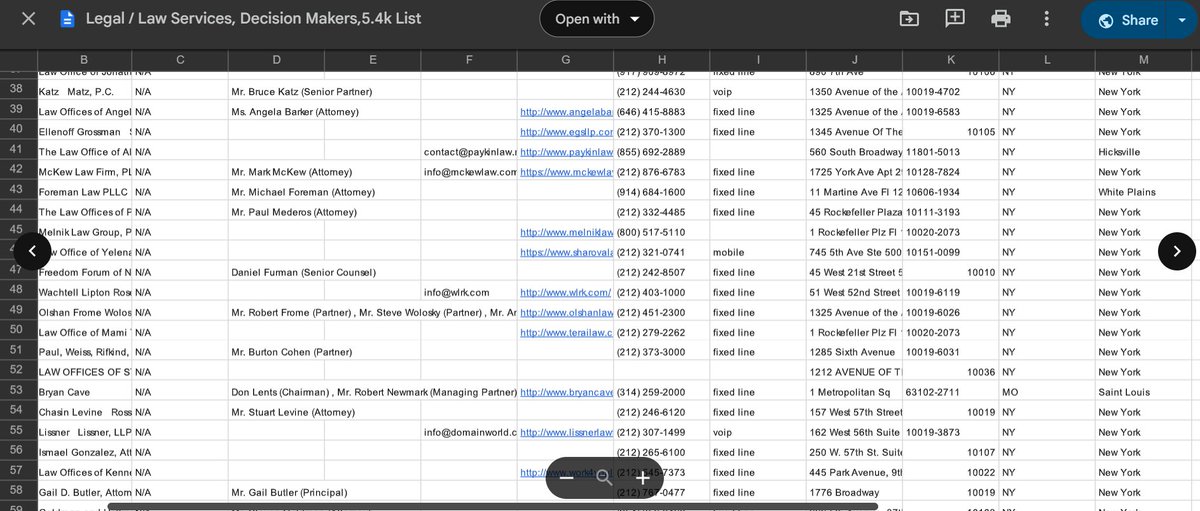Click the 'info@wlrk.com' cell

point(469,292)
